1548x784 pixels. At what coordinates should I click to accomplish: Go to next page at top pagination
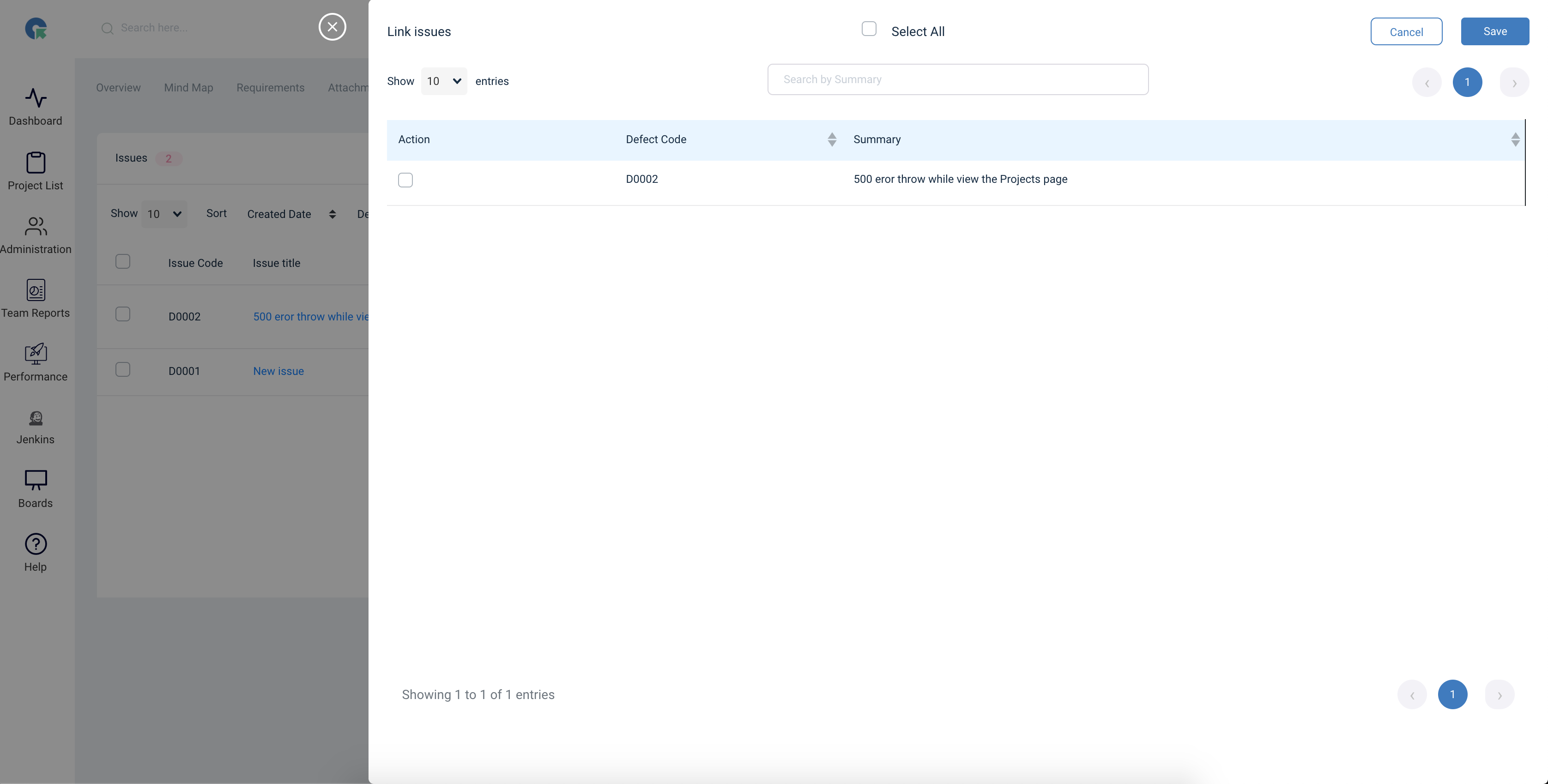[1514, 82]
